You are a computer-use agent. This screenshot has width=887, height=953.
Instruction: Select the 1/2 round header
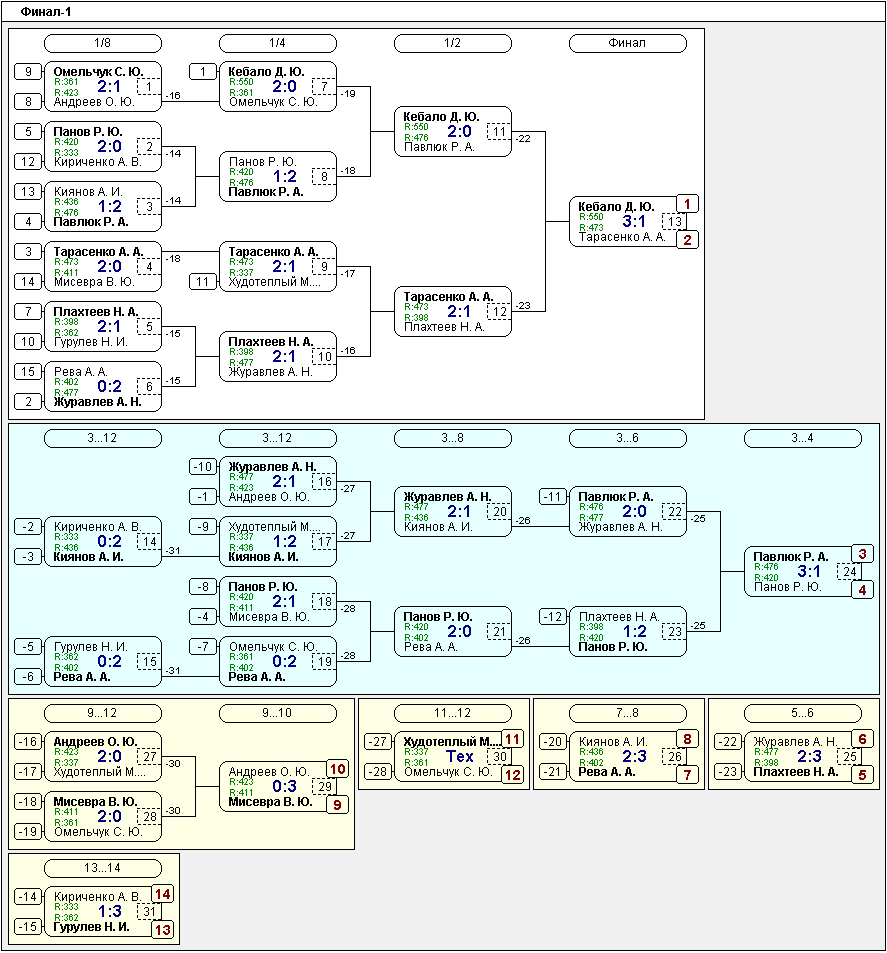(x=453, y=43)
